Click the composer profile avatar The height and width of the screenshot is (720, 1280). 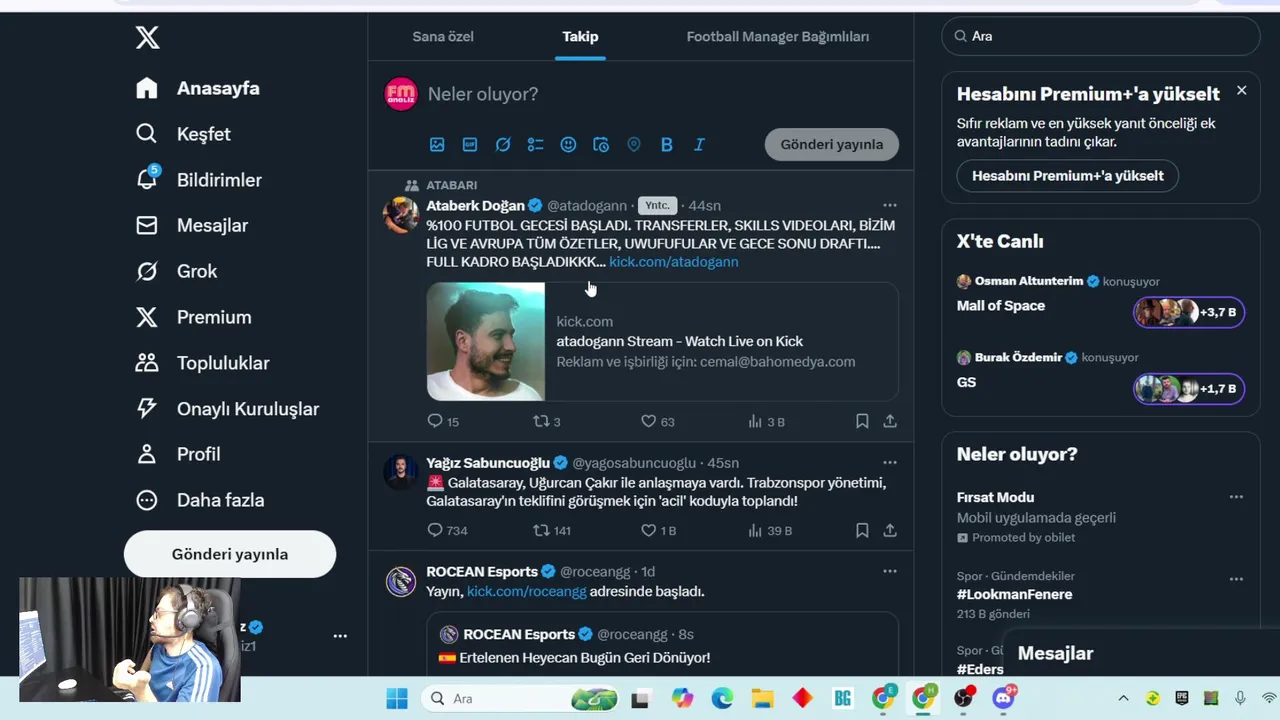click(401, 94)
